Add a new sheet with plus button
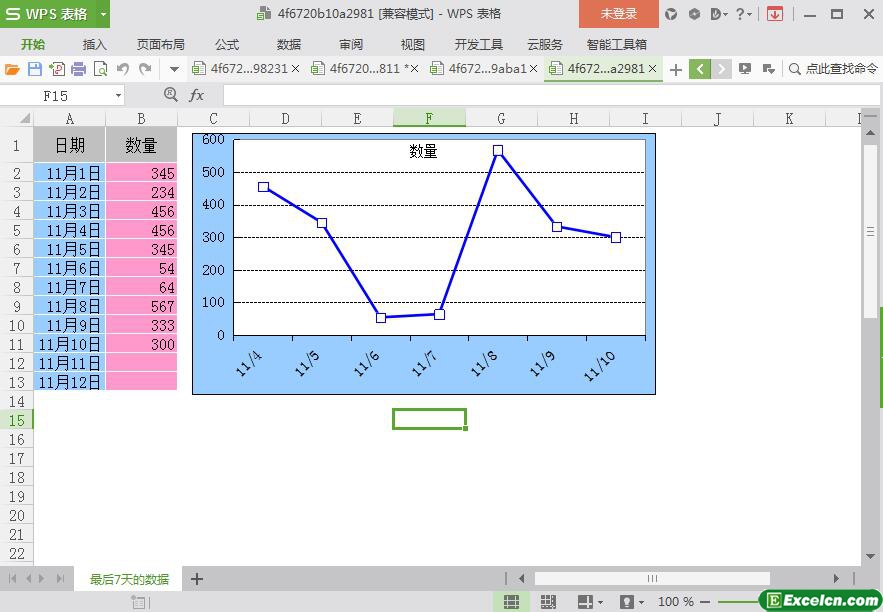The width and height of the screenshot is (883, 612). 197,579
